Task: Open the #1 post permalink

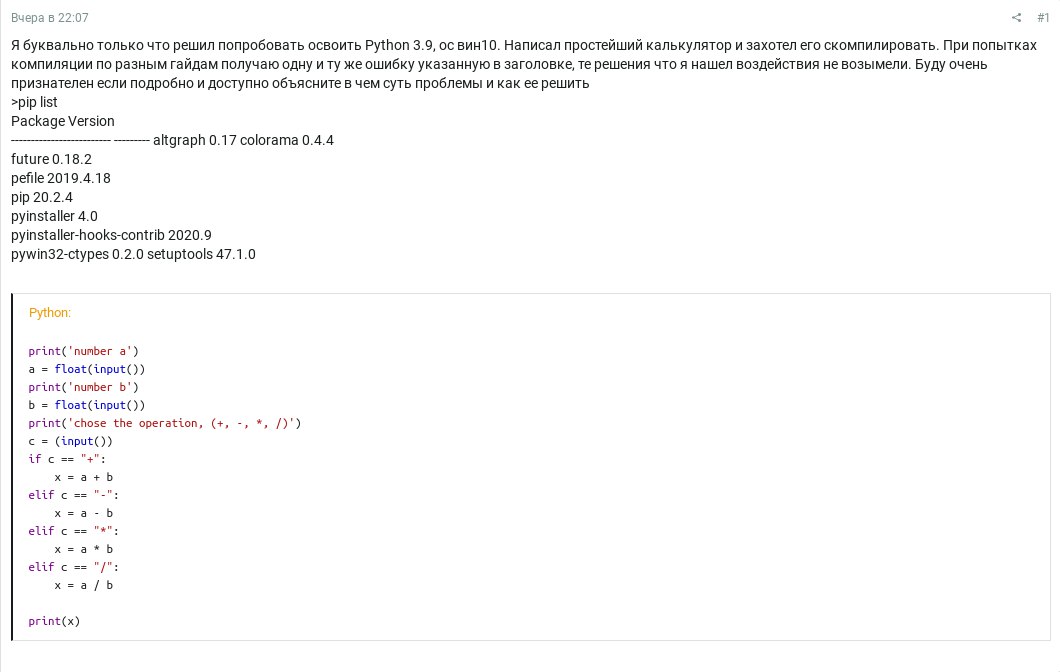Action: 1043,18
